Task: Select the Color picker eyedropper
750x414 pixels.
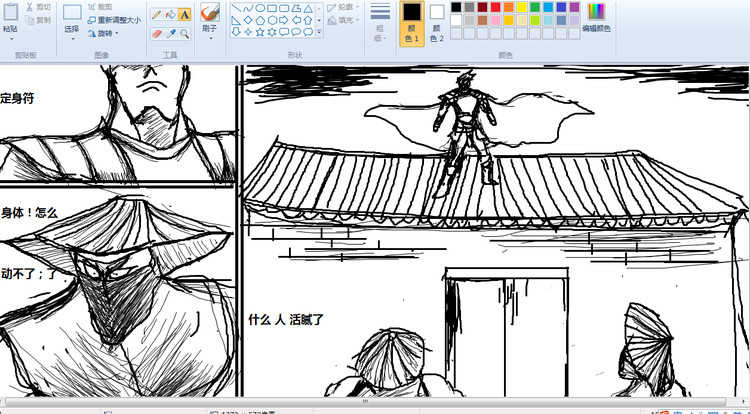Action: (x=171, y=33)
